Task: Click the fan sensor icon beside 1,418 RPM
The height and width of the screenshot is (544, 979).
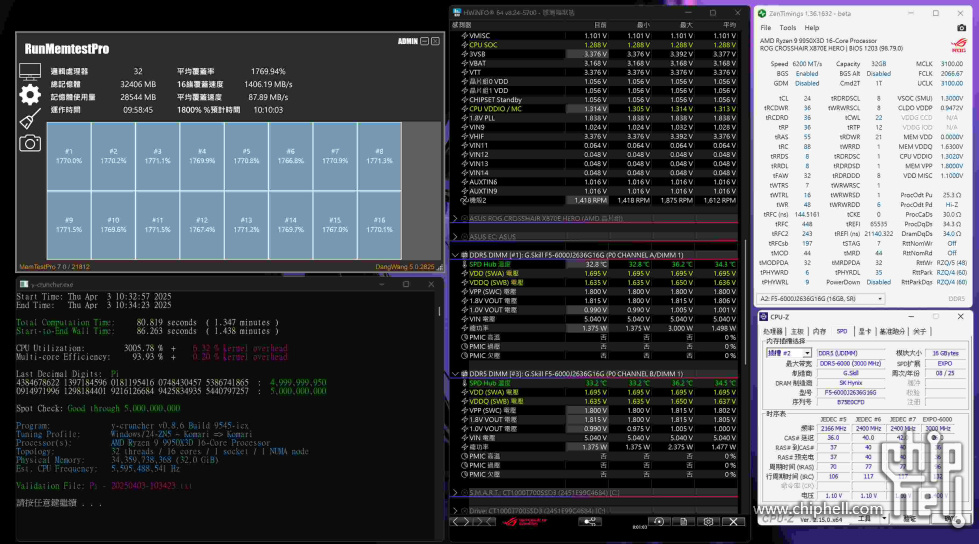Action: click(x=464, y=200)
